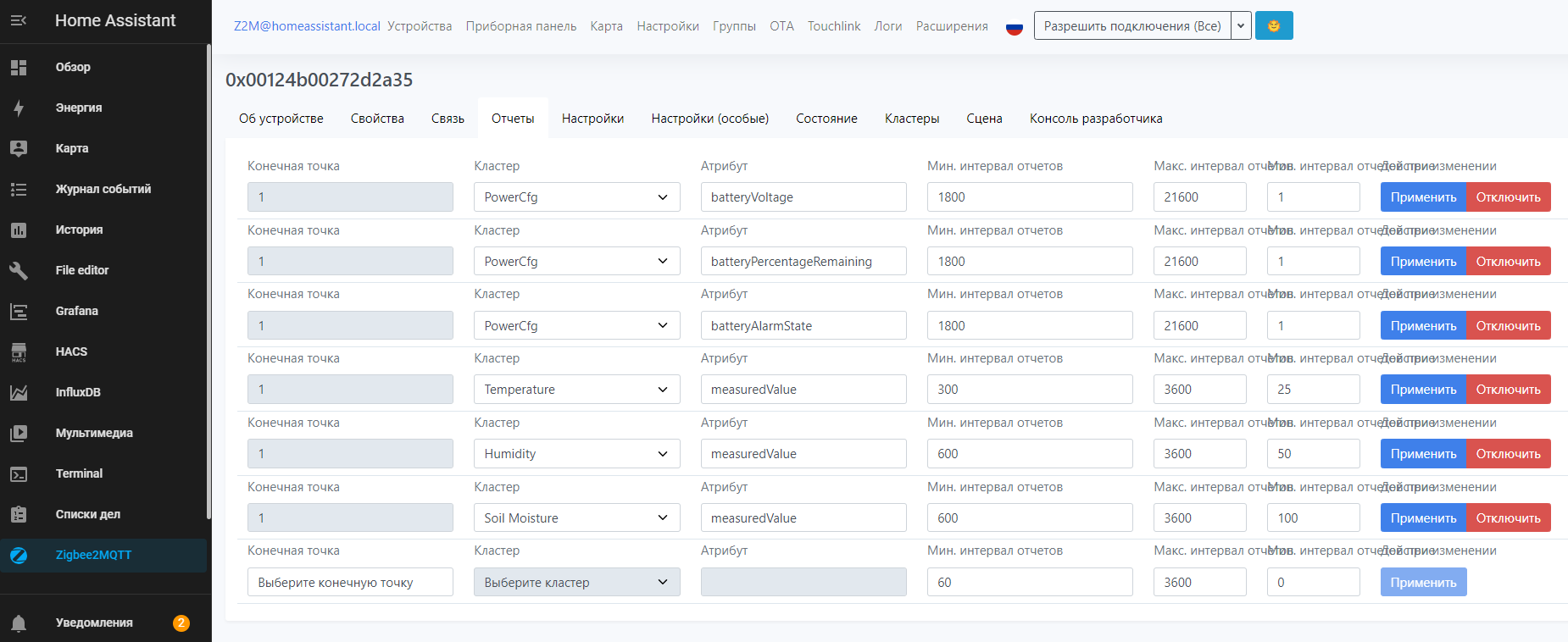Click the Russian flag language icon
The image size is (1568, 642).
(x=1014, y=27)
